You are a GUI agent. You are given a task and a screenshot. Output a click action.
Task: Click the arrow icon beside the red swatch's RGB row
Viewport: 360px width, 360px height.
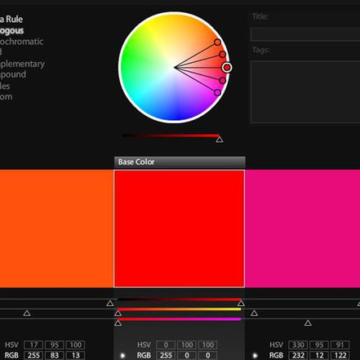[x=122, y=356]
